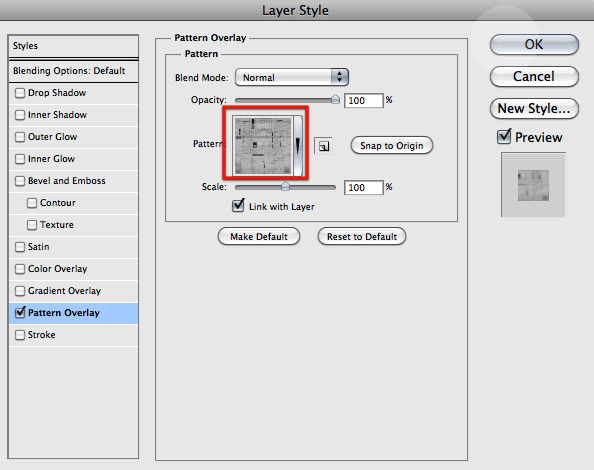Screen dimensions: 594x470
Task: Click the pattern swatch thumbnail
Action: click(x=263, y=146)
